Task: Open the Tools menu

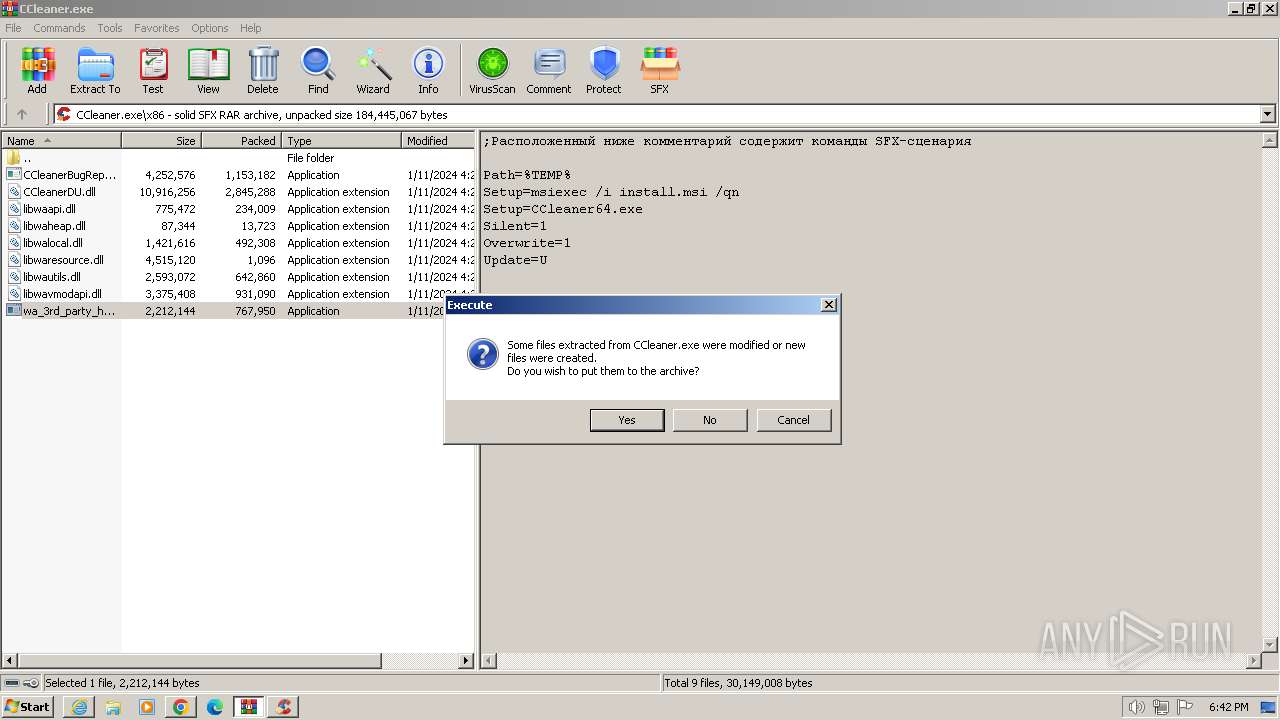Action: click(110, 28)
